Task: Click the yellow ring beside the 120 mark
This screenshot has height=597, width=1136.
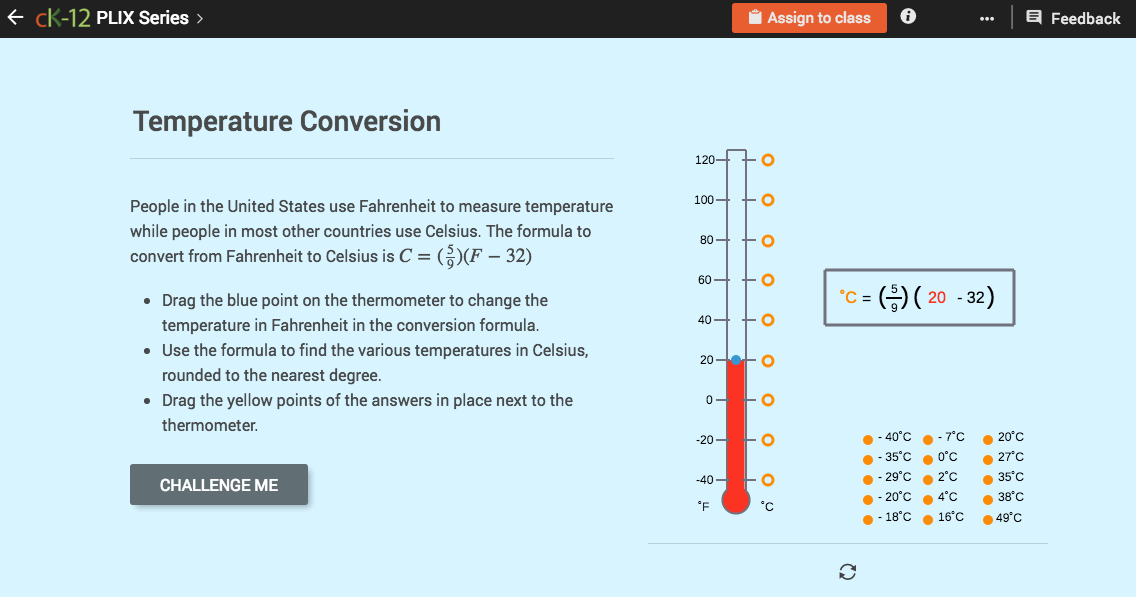Action: click(767, 159)
